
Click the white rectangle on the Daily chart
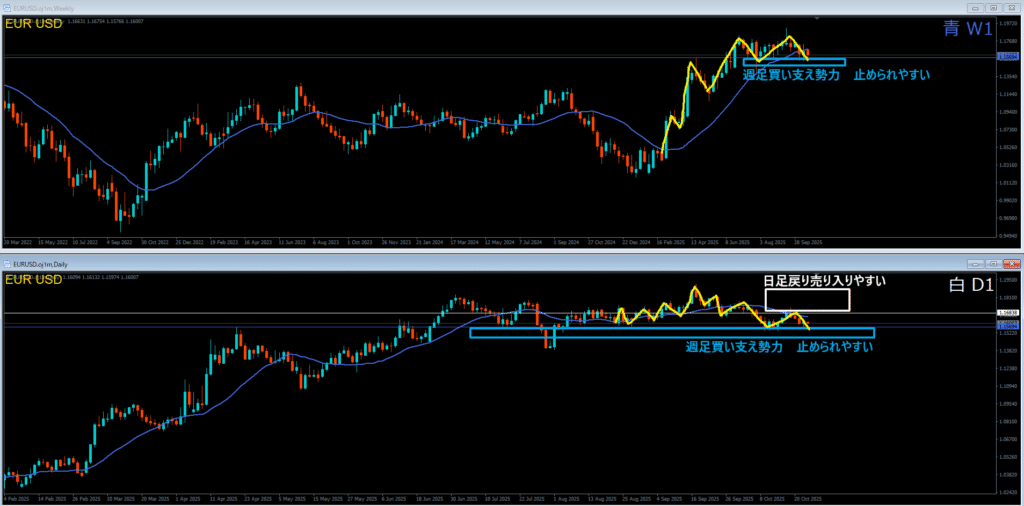point(807,300)
